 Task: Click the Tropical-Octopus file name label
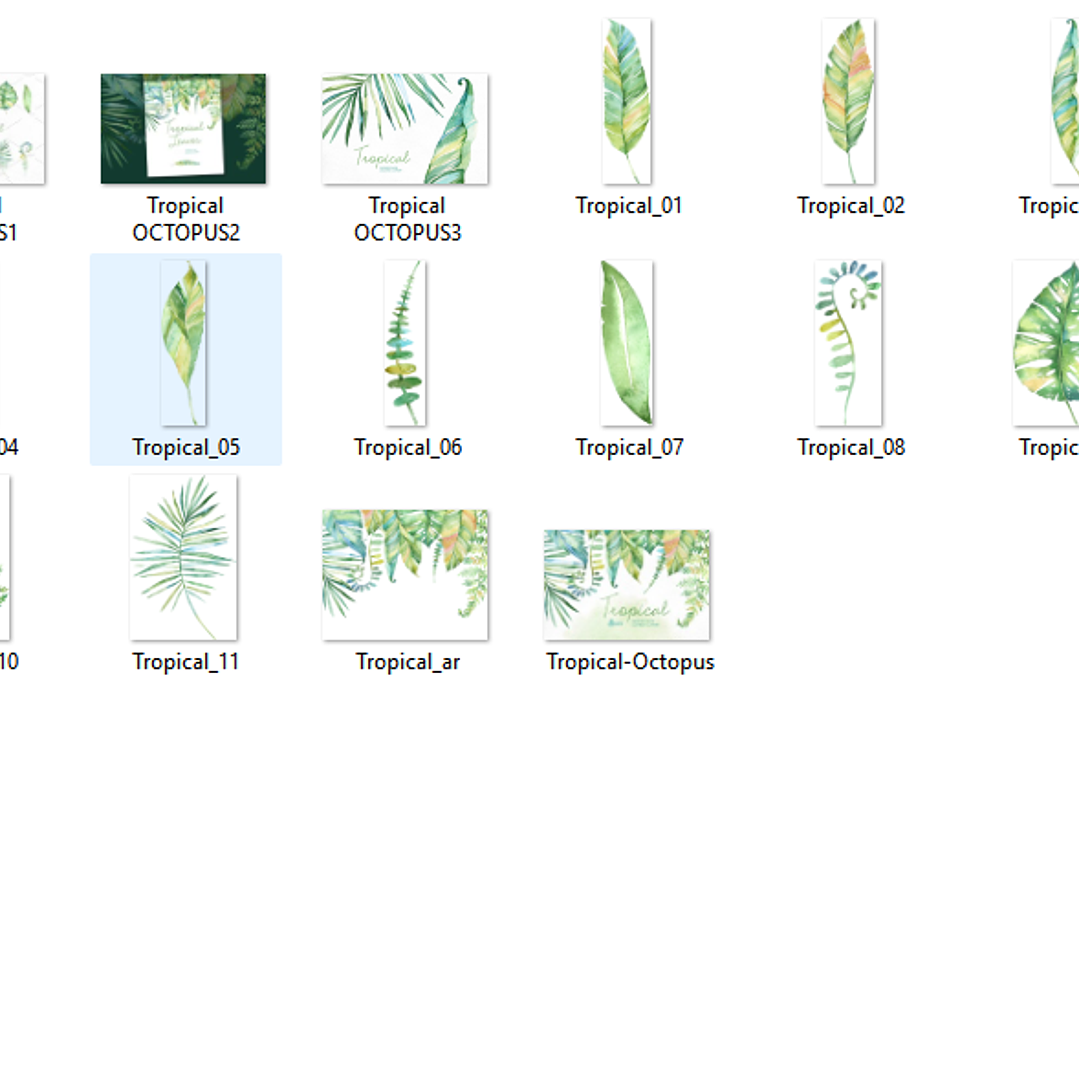point(629,662)
